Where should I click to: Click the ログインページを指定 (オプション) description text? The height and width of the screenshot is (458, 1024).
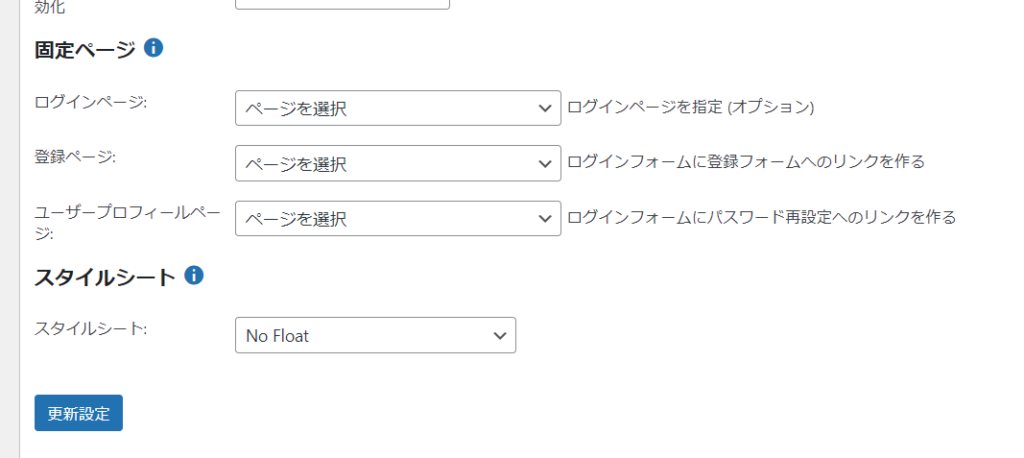tap(691, 107)
